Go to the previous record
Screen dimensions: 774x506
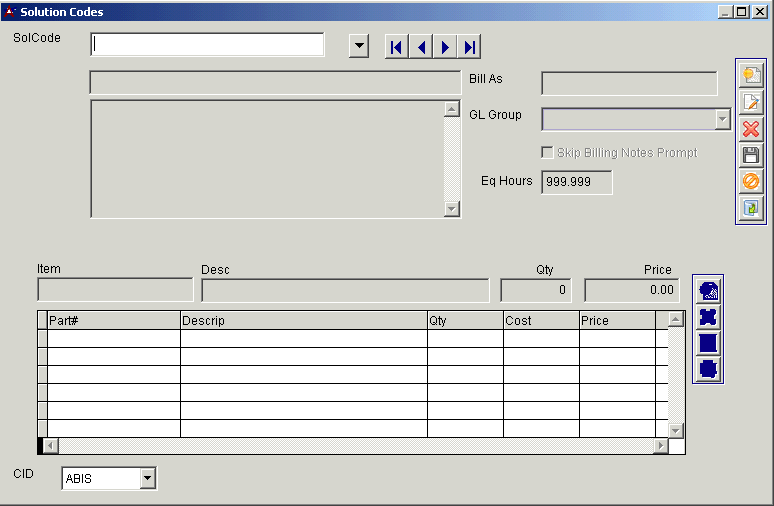tap(421, 47)
